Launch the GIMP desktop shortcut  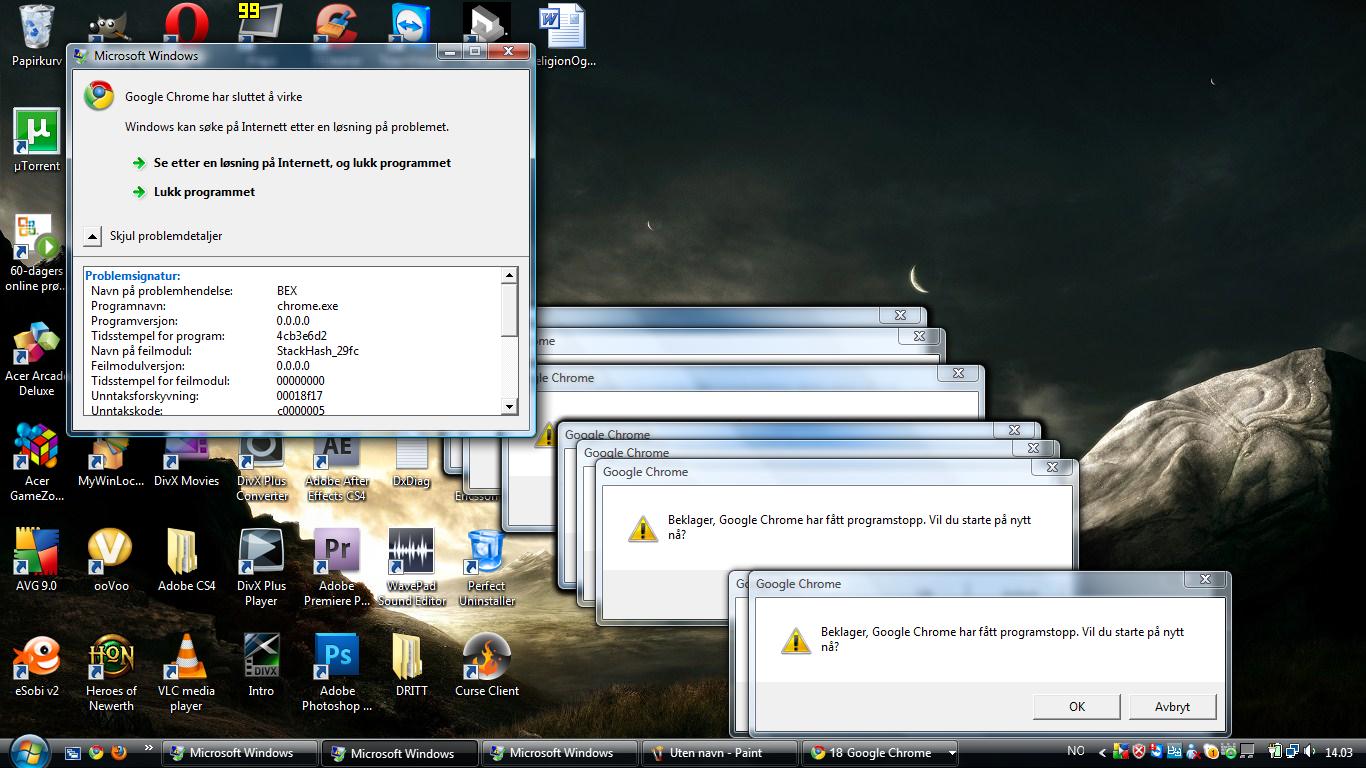coord(111,28)
